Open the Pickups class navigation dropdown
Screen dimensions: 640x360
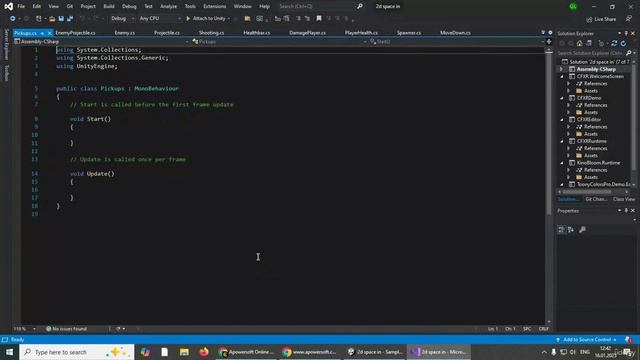pos(279,42)
